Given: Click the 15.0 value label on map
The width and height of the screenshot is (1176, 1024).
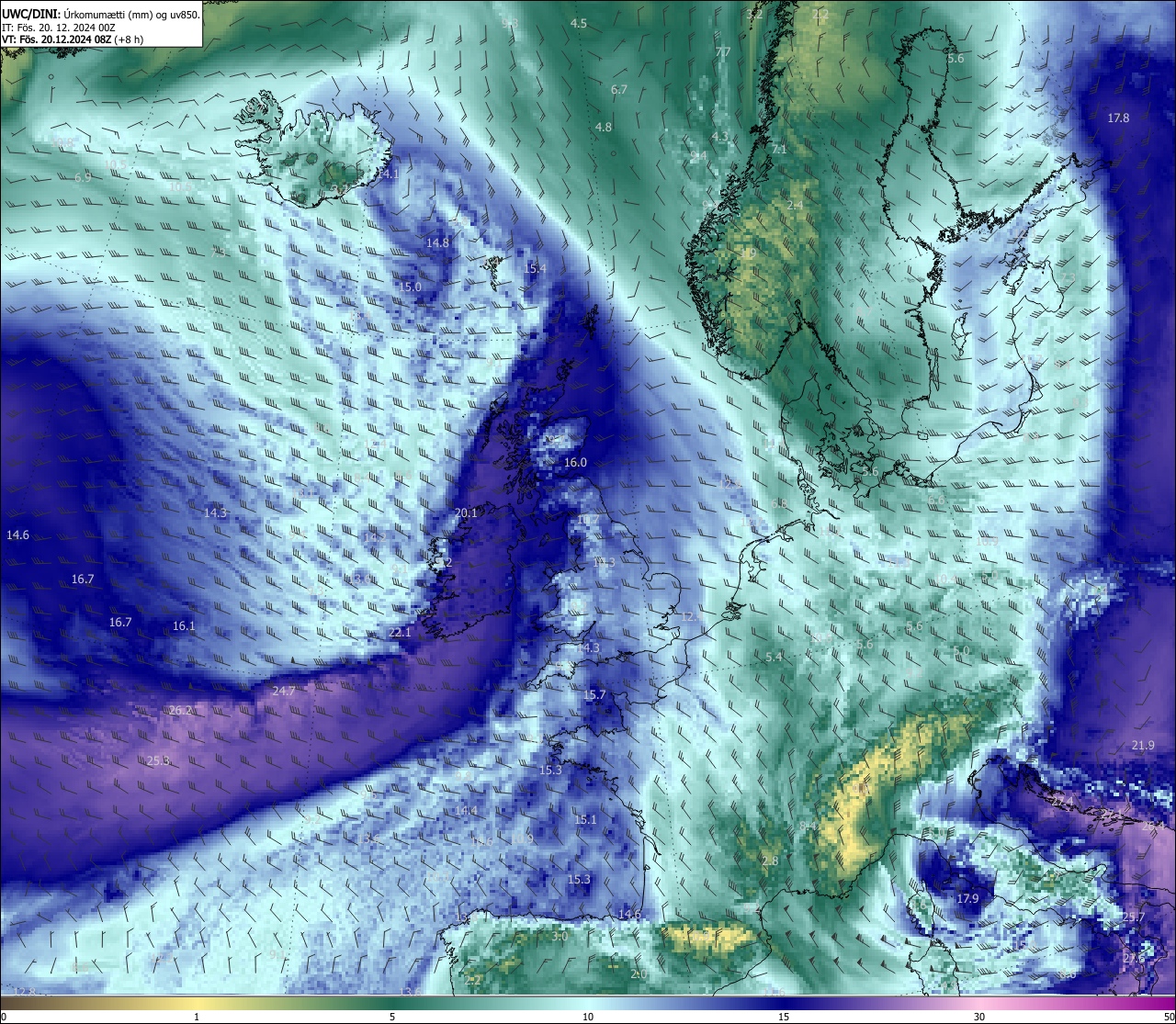Looking at the screenshot, I should click(410, 287).
